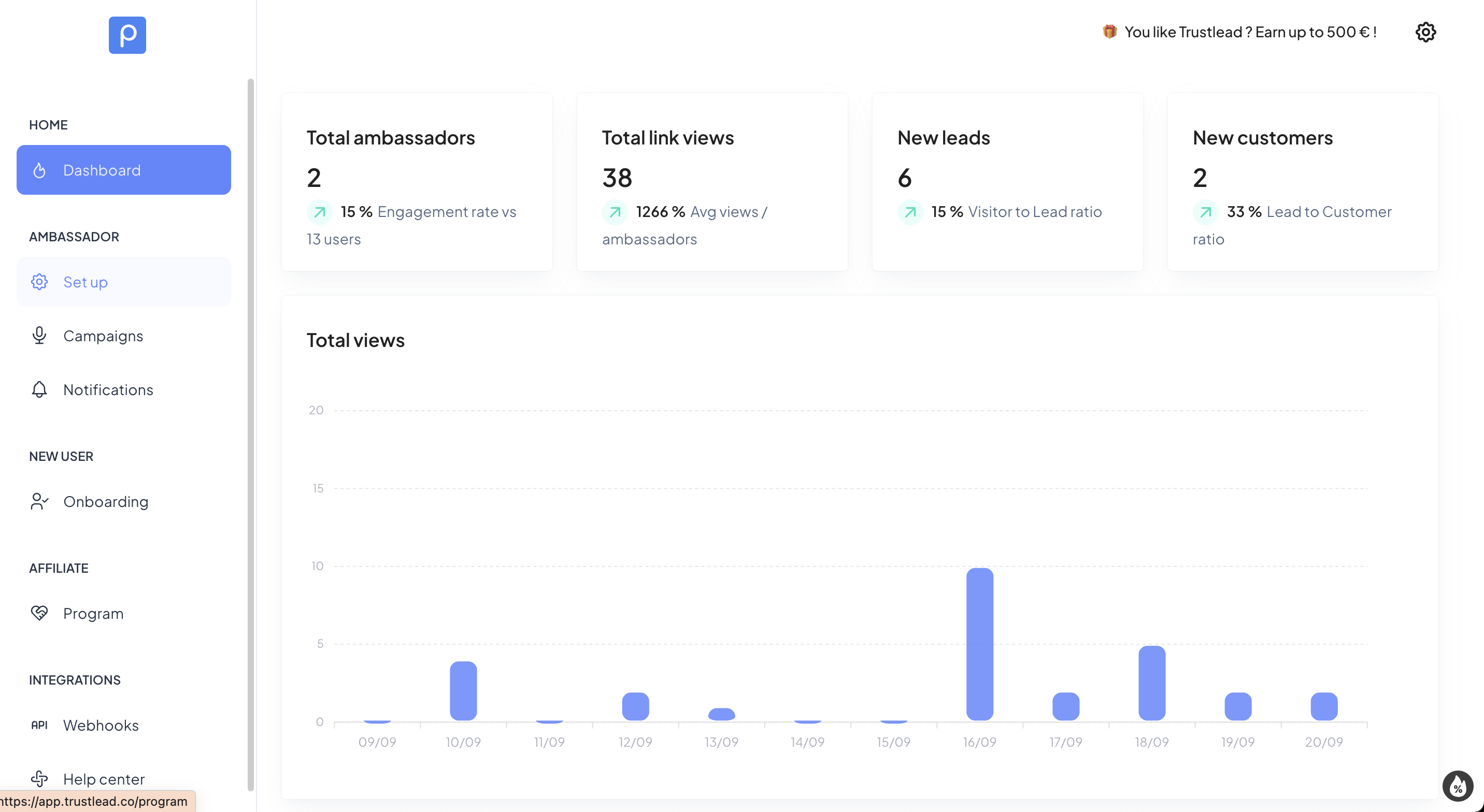Toggle the Affiliate Program sidebar item
1484x812 pixels.
pos(93,613)
